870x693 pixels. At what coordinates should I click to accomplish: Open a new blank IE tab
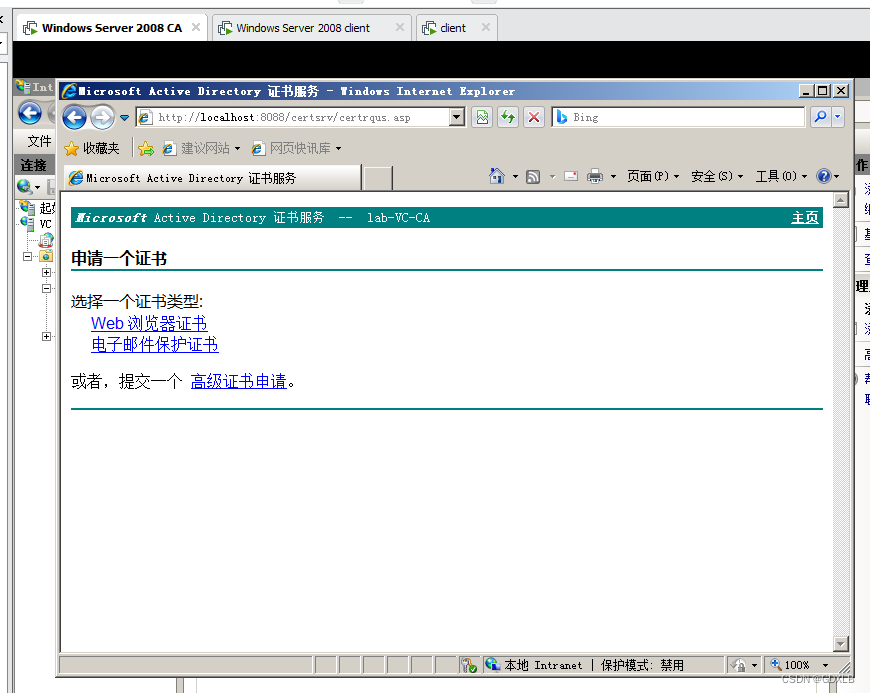click(x=377, y=179)
